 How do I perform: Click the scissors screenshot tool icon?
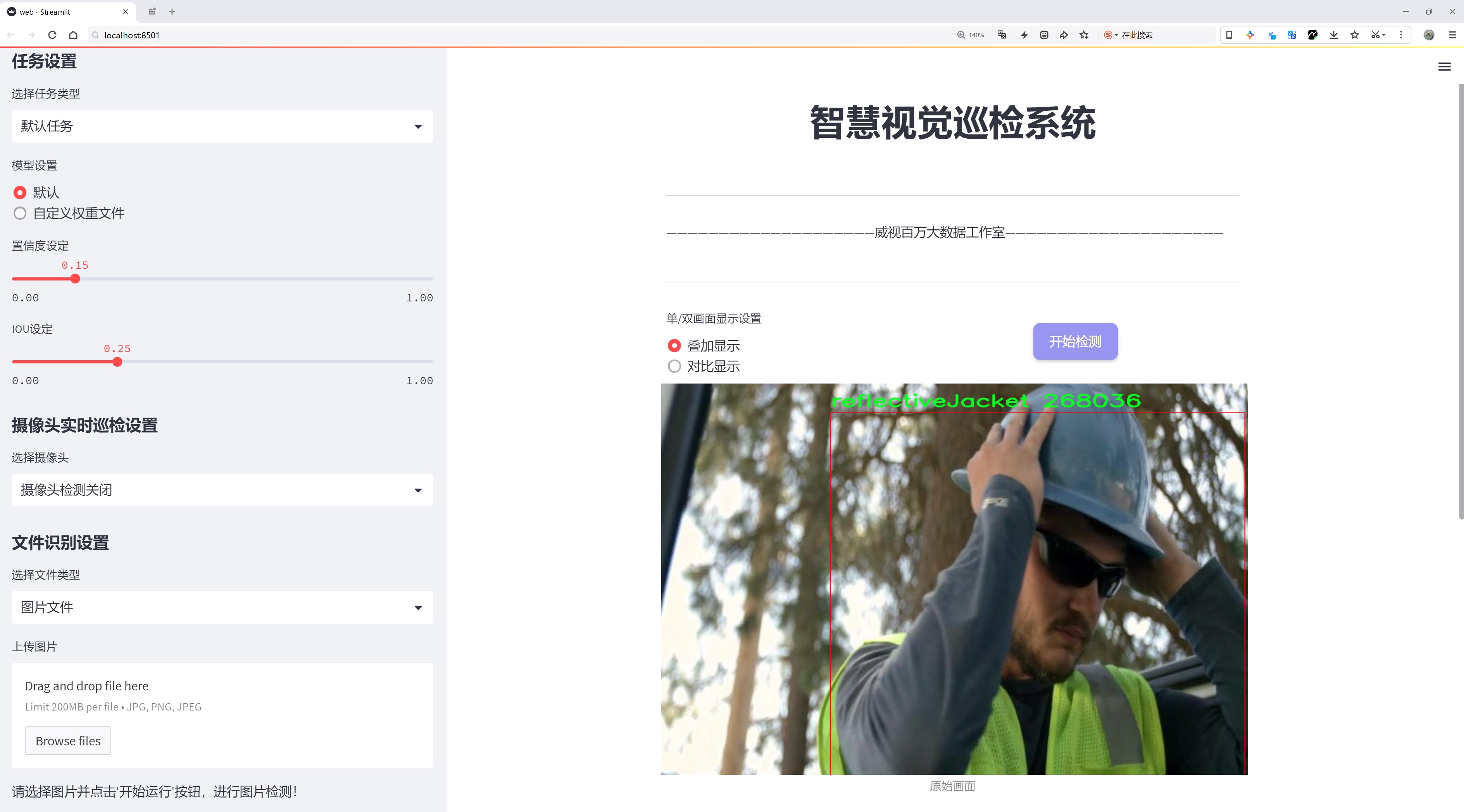tap(1375, 35)
